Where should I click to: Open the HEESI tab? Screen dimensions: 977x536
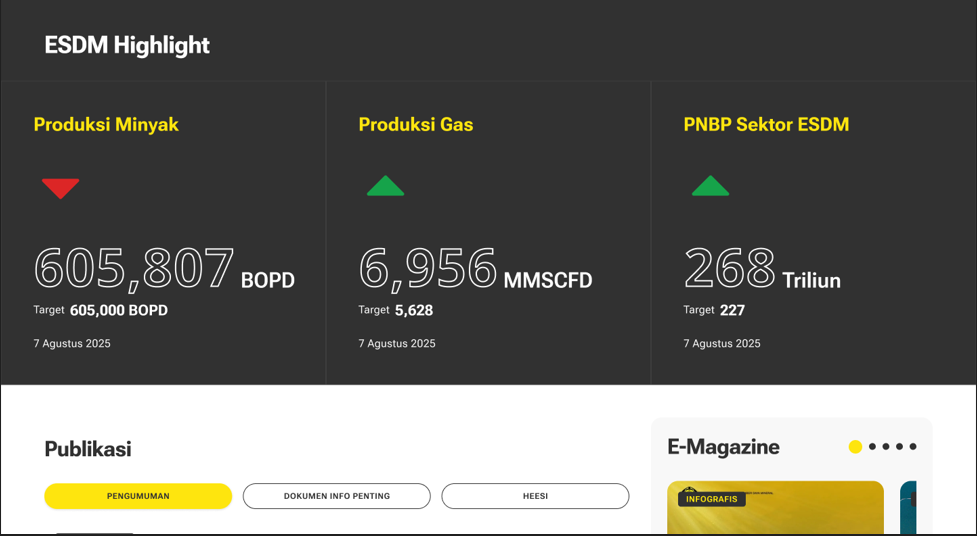coord(535,496)
